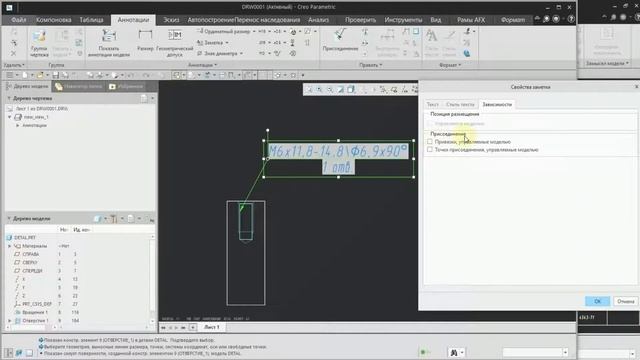Click the save icon in quick toolbar
The image size is (640, 360).
[x=56, y=75]
